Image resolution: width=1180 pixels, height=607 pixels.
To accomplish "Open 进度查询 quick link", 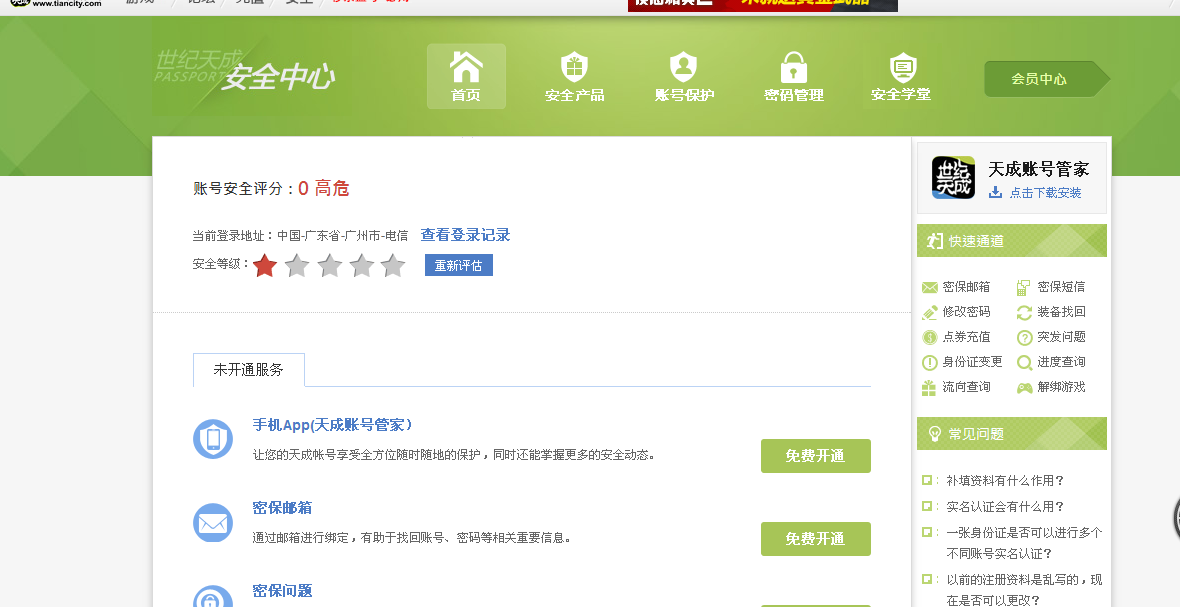I will [x=1061, y=362].
